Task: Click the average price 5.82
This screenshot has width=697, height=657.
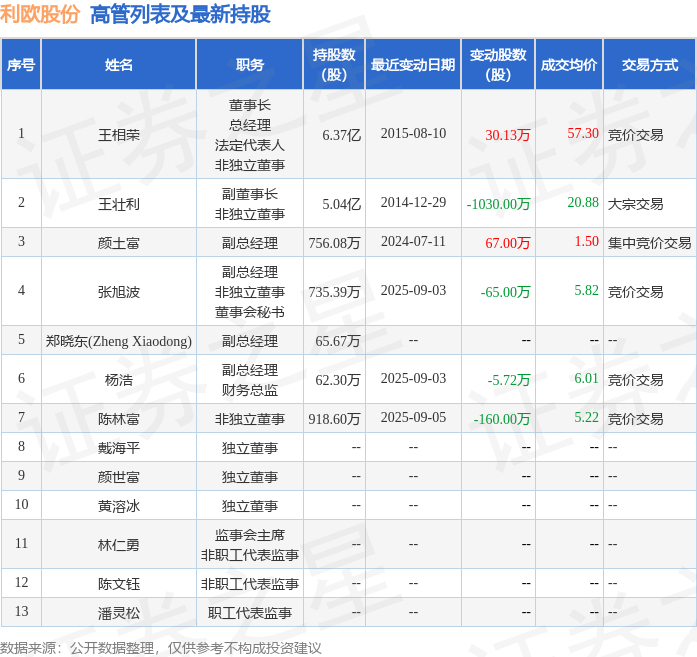Action: point(586,290)
